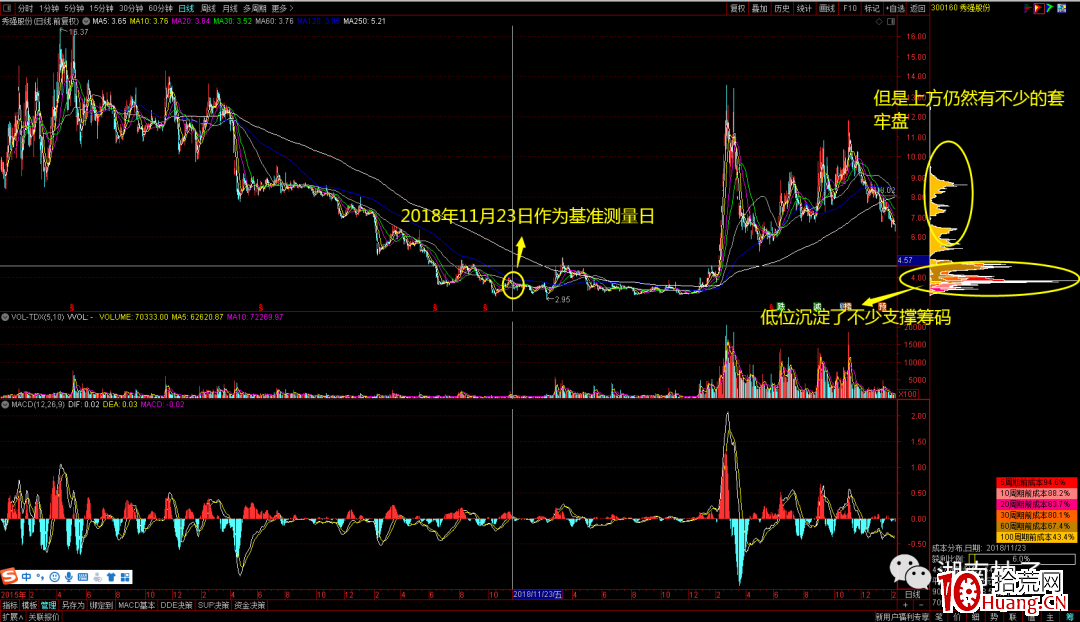This screenshot has height=622, width=1080.
Task: Click the blue grid panel icon
Action: point(1061,8)
